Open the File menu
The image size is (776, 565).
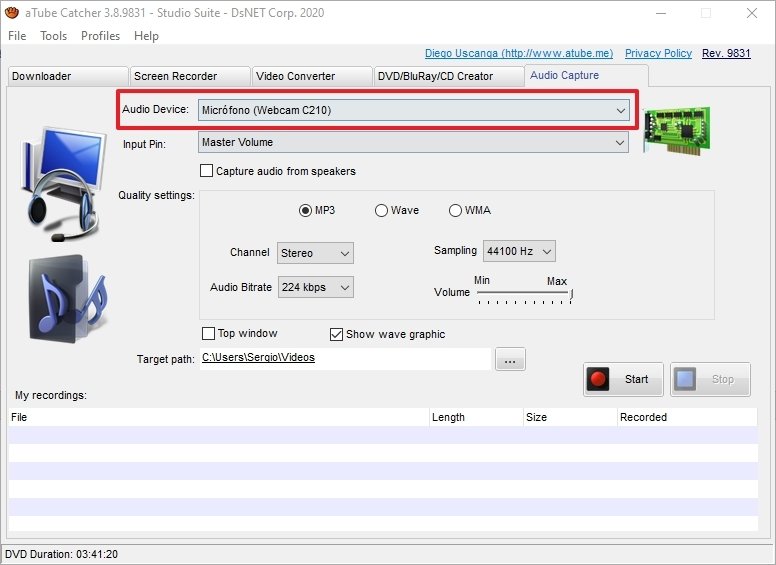[17, 36]
